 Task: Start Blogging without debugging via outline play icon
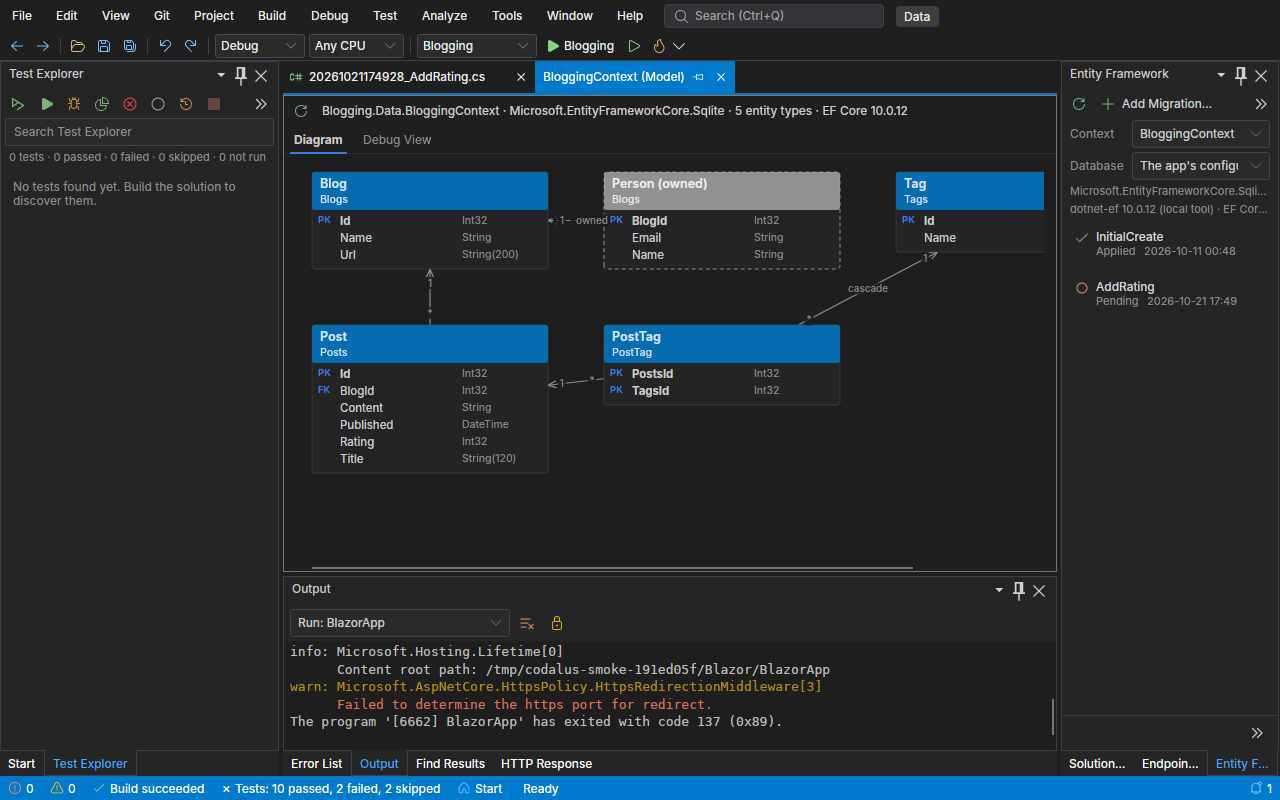coord(634,46)
